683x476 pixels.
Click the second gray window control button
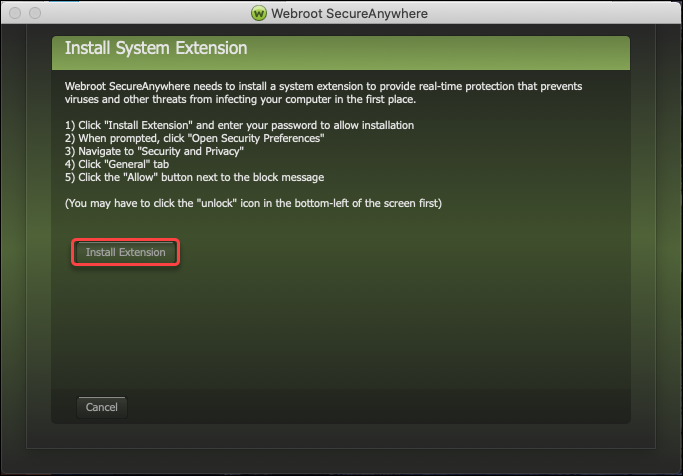[x=34, y=13]
